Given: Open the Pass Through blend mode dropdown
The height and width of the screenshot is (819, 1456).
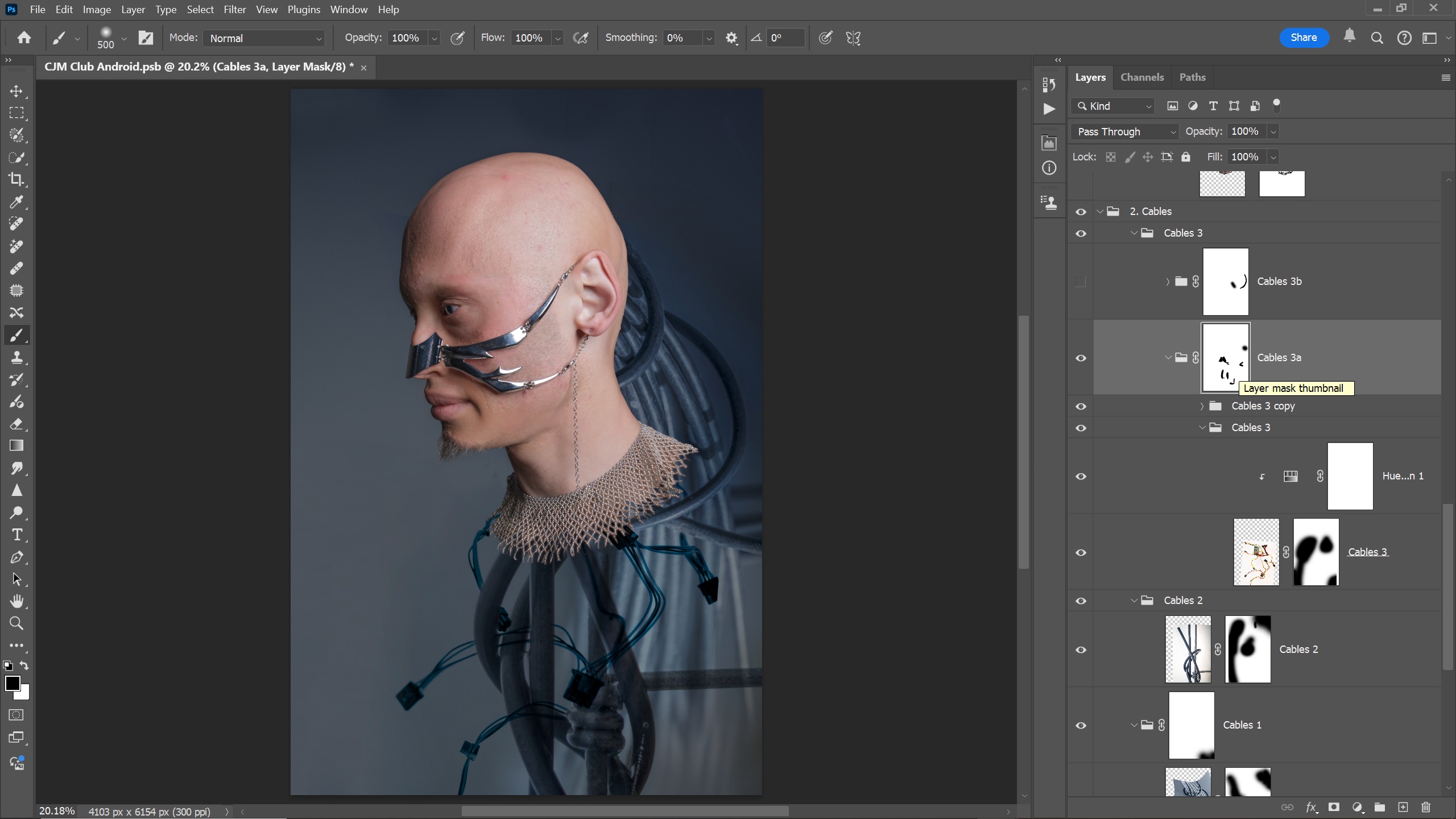Looking at the screenshot, I should (x=1125, y=131).
